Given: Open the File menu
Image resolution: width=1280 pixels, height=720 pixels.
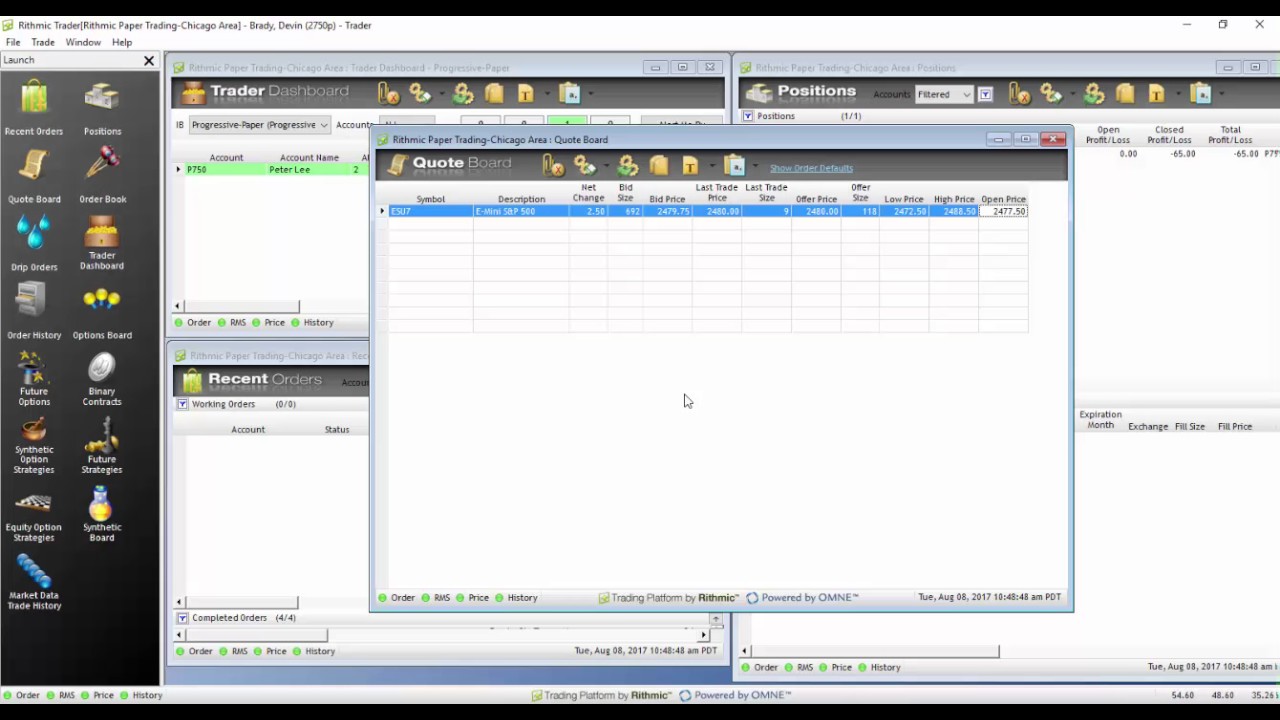Looking at the screenshot, I should [x=13, y=42].
